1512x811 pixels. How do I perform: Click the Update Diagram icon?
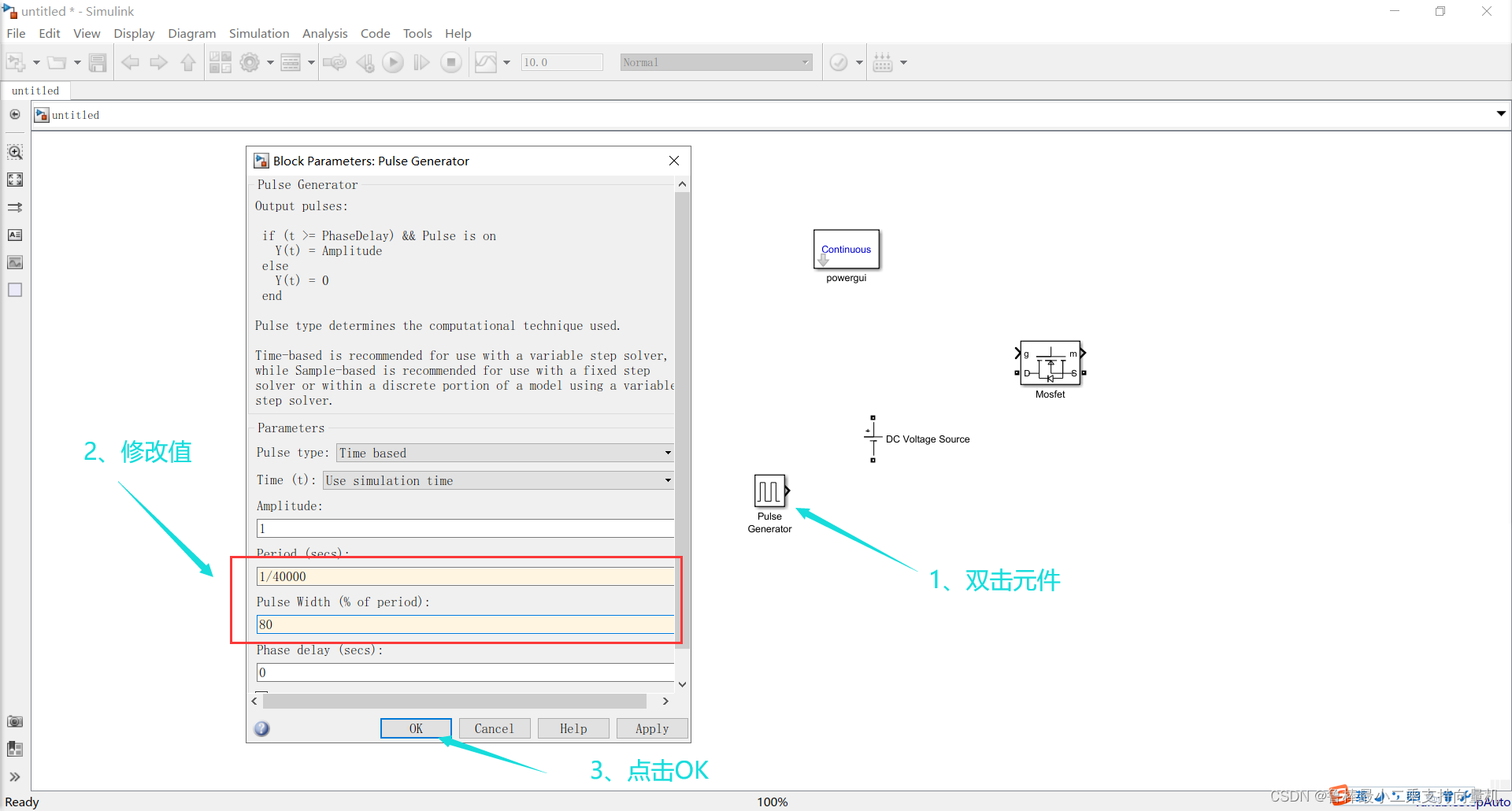pos(335,62)
